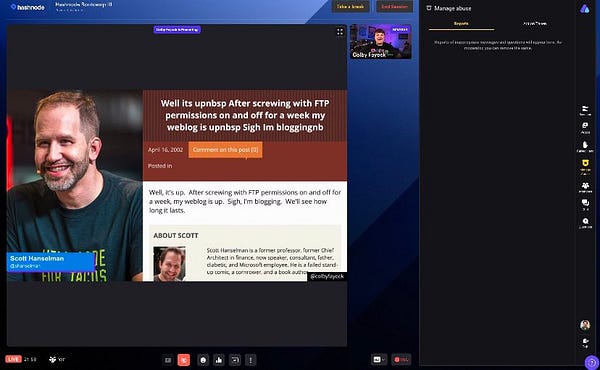The width and height of the screenshot is (600, 370).
Task: Toggle the red highlighted bottom toolbar button
Action: pos(184,360)
